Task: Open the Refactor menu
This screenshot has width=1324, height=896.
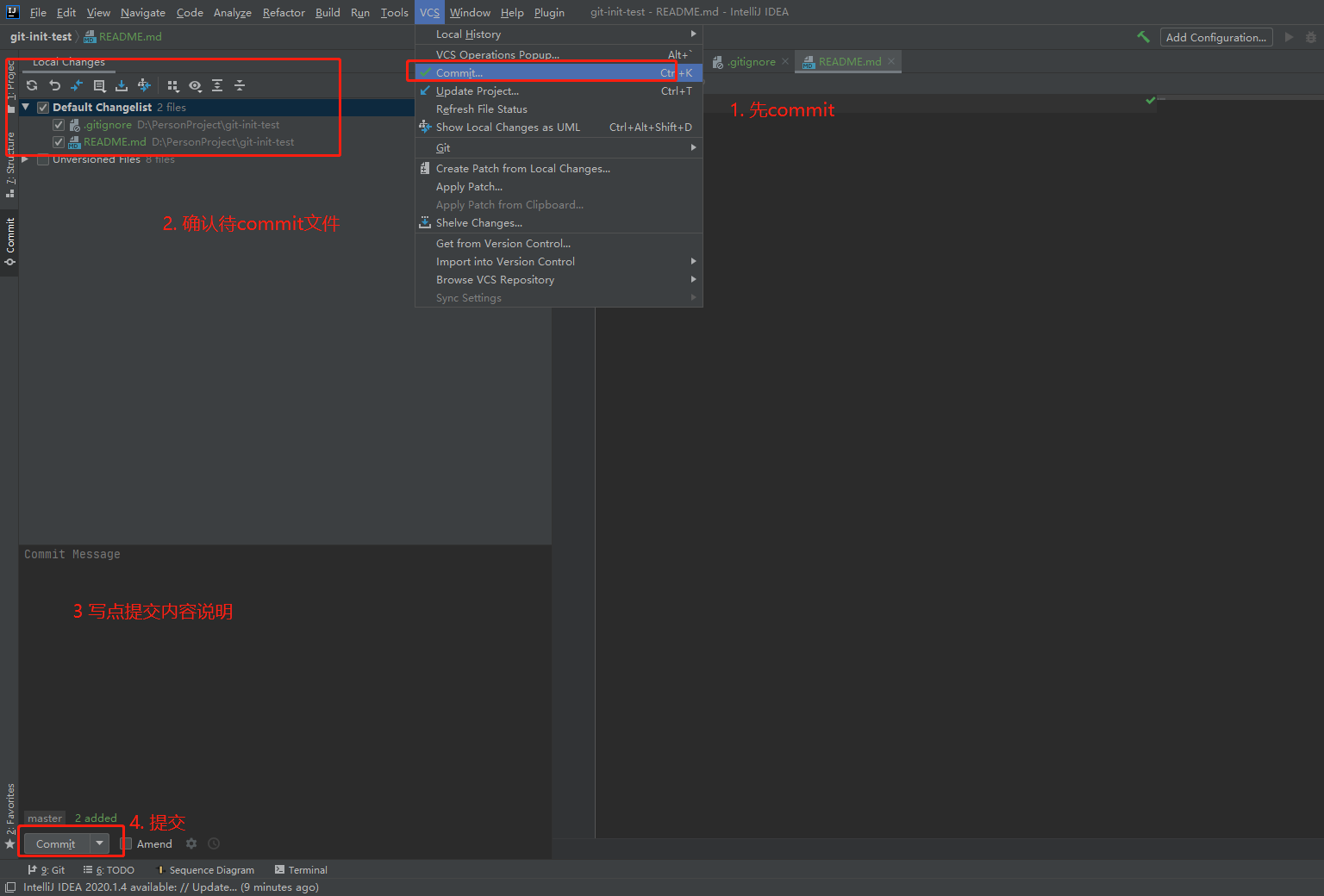Action: coord(284,12)
